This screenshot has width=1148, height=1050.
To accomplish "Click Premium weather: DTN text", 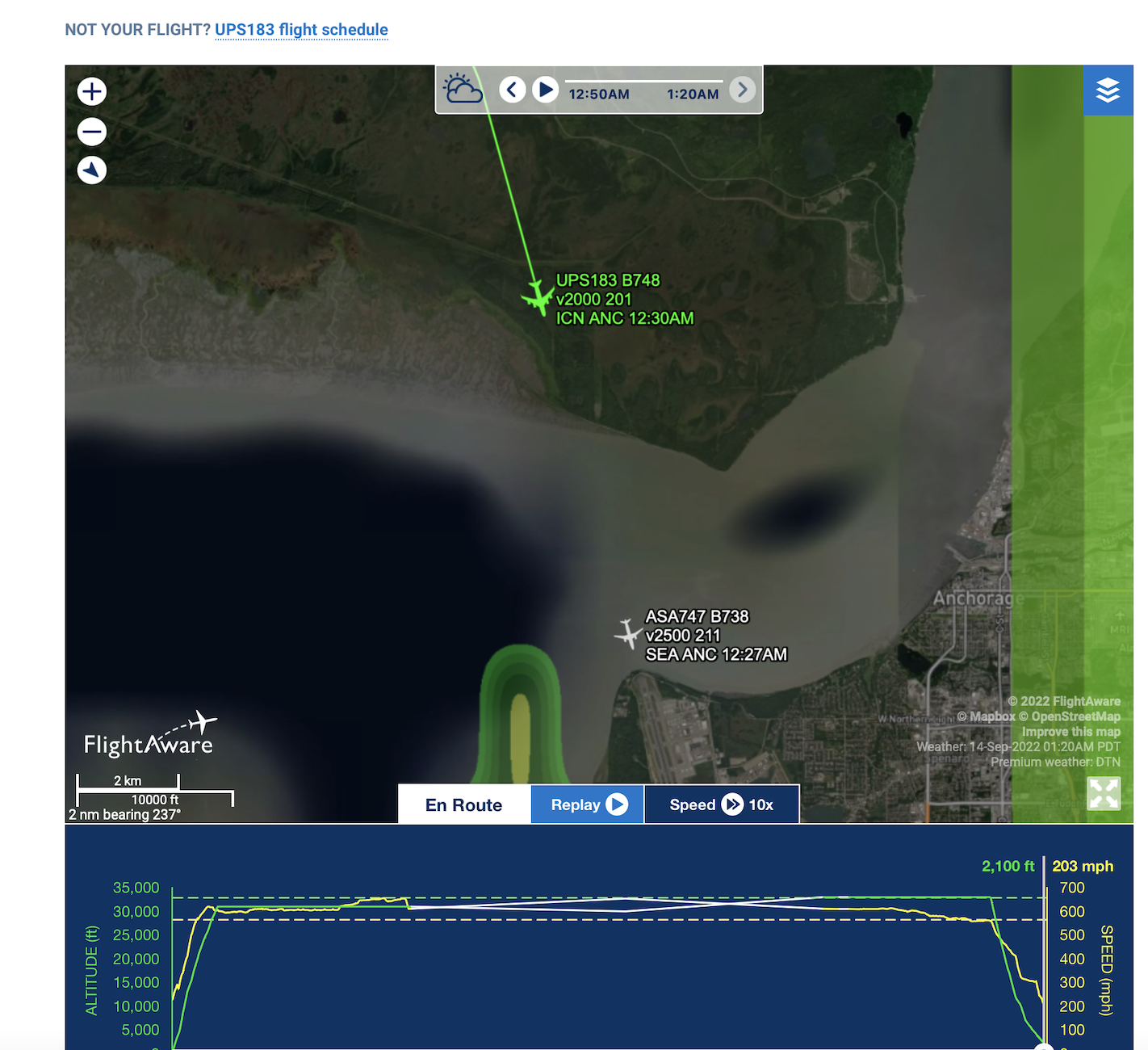I will [1056, 762].
